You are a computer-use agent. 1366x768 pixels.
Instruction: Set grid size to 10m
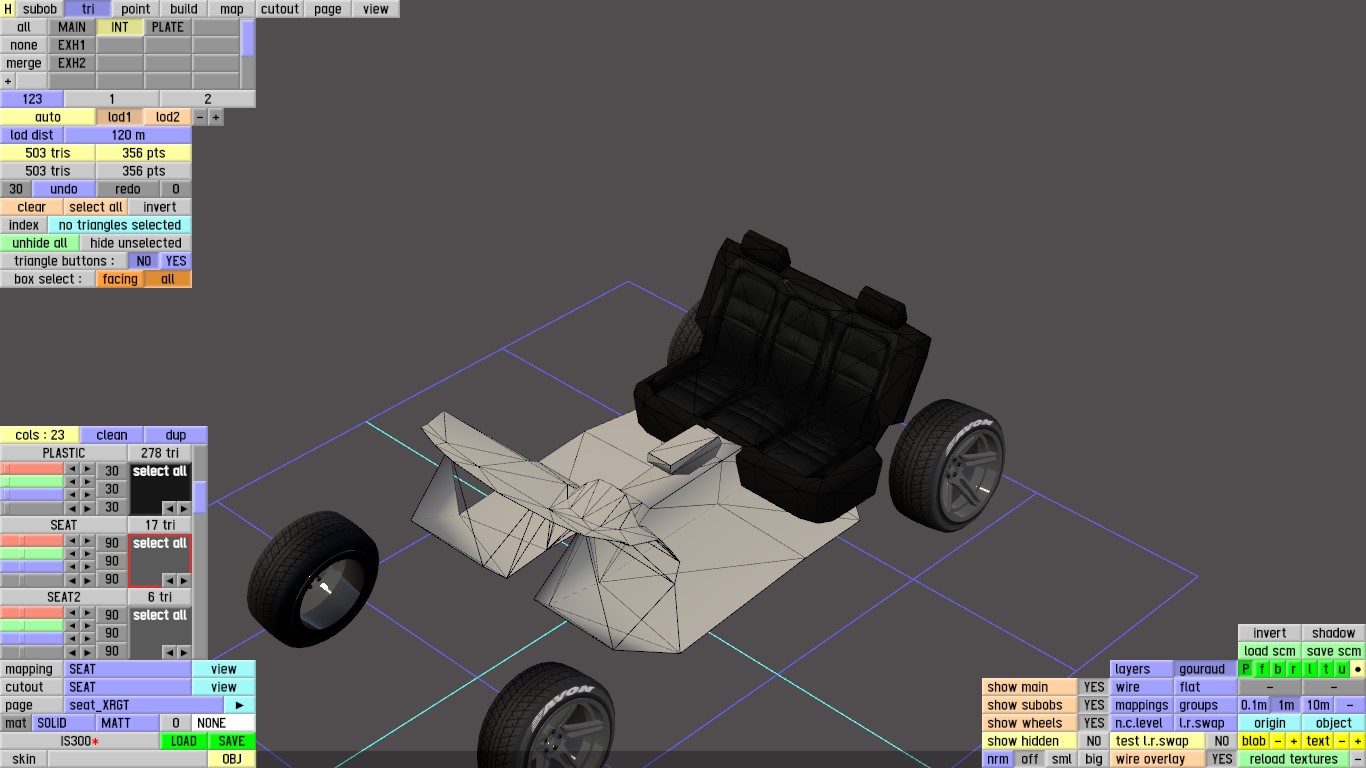click(1318, 705)
